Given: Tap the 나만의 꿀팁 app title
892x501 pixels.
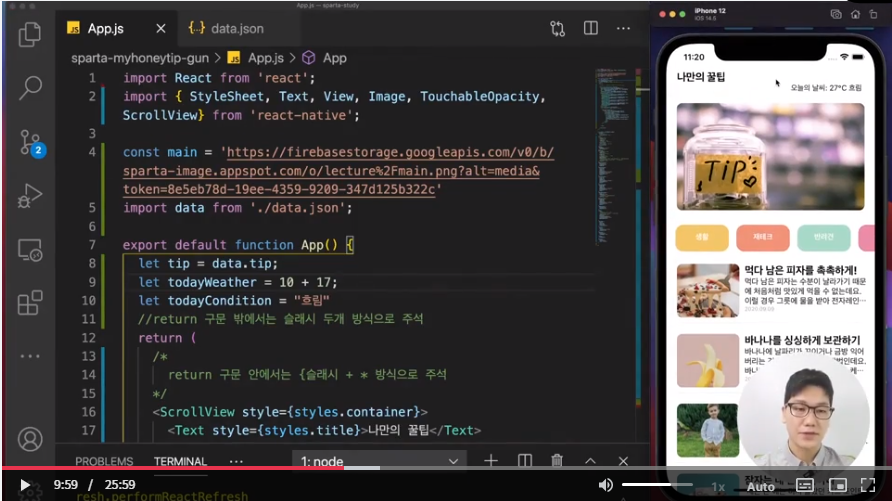Looking at the screenshot, I should (701, 77).
